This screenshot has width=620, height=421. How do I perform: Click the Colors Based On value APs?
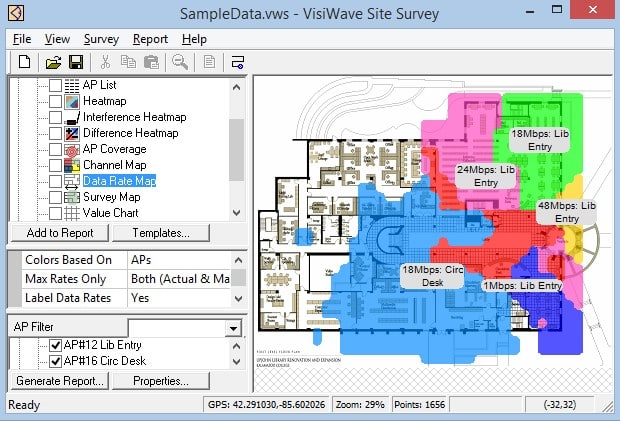179,260
